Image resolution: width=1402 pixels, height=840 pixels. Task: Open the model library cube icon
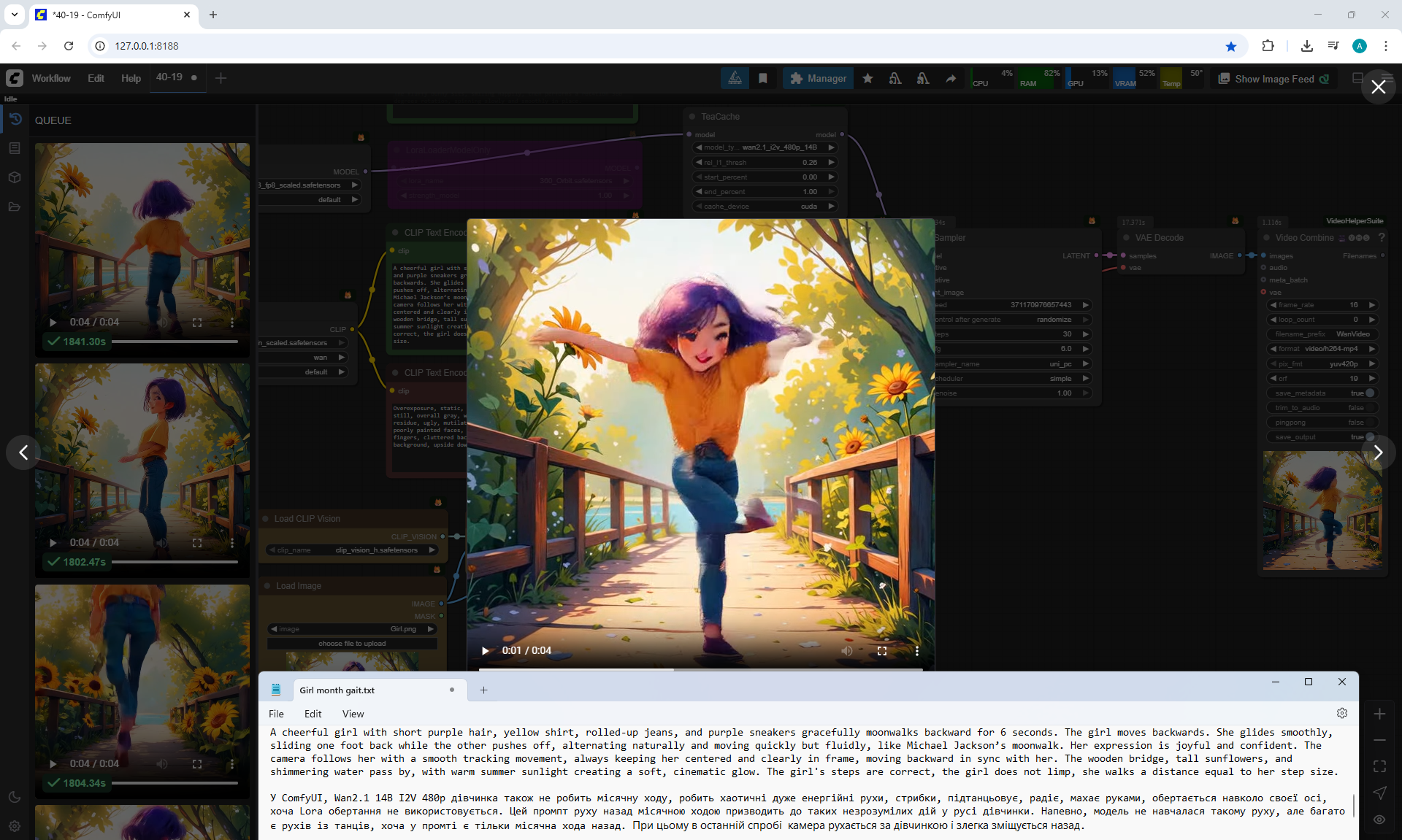(15, 178)
